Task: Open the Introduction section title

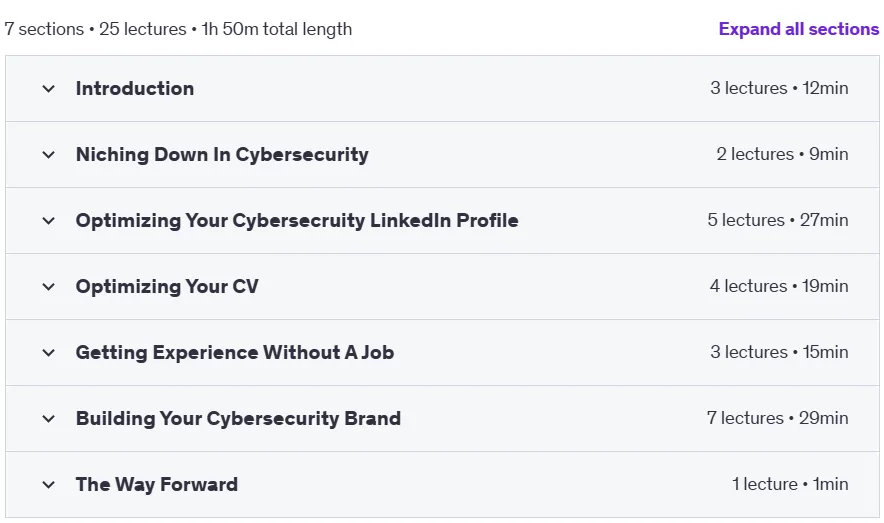Action: (x=135, y=88)
